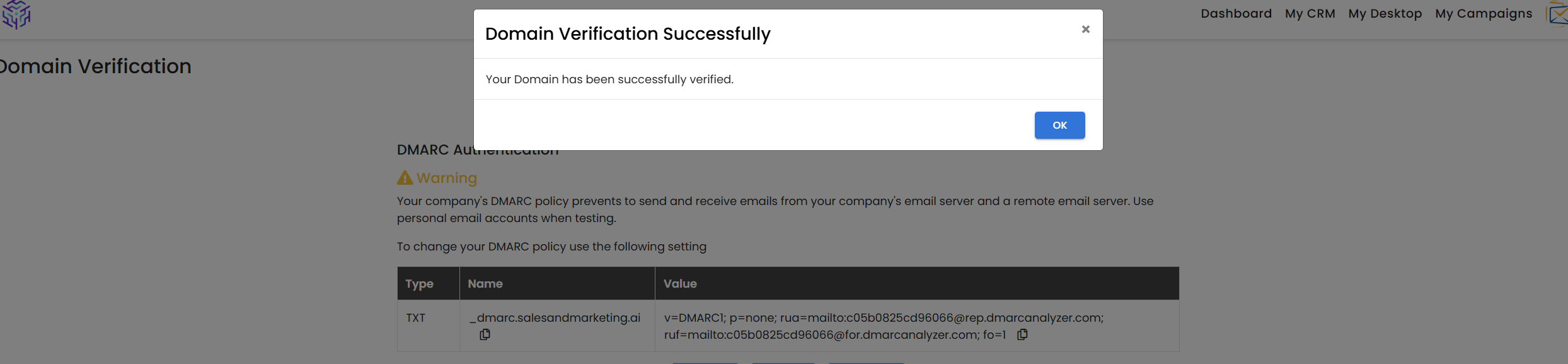Click the Domain Verification page heading
1568x364 pixels.
click(94, 66)
